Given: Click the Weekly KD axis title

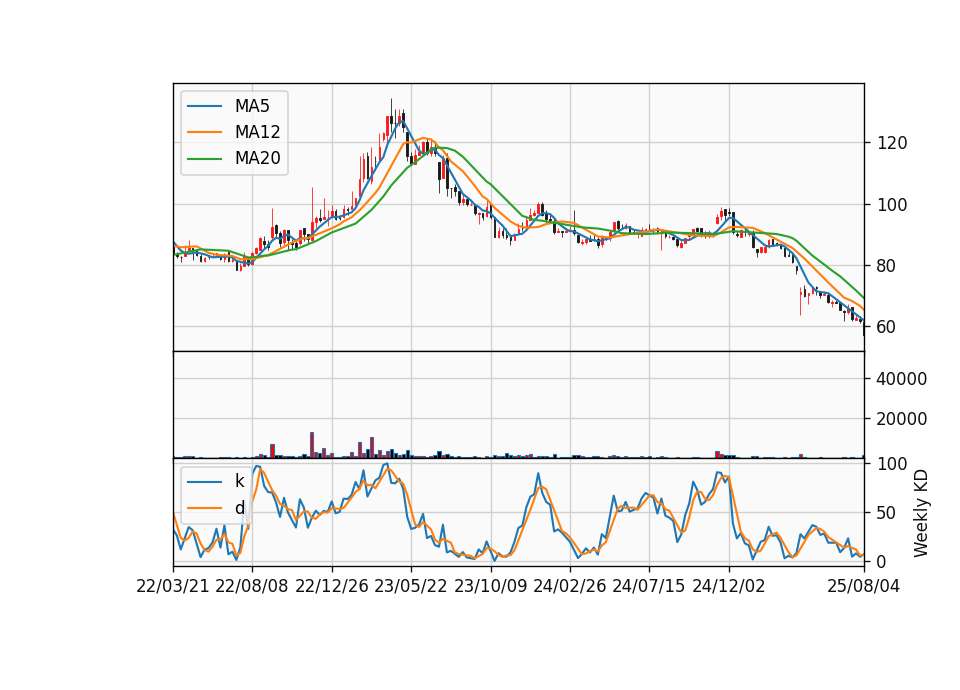Looking at the screenshot, I should (921, 513).
